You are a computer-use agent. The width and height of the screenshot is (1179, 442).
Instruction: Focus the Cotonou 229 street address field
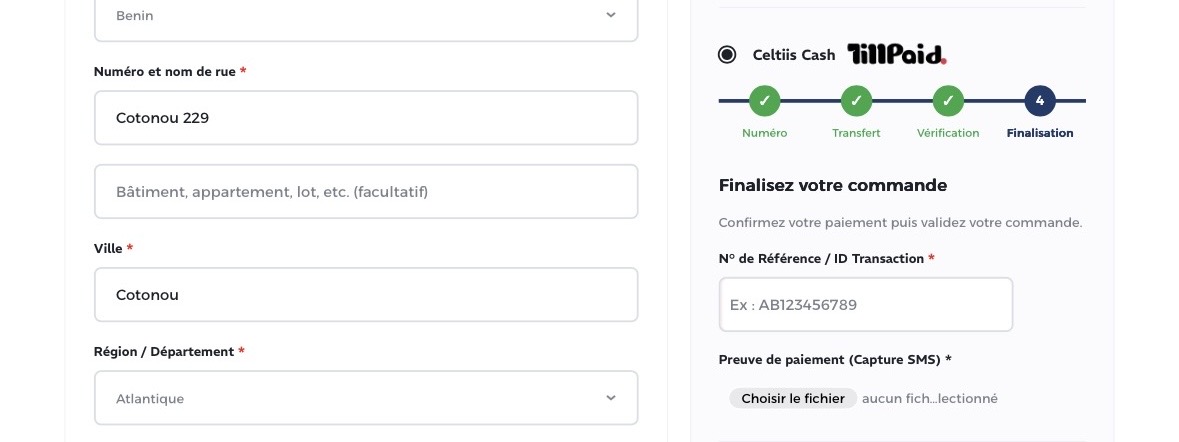point(366,118)
